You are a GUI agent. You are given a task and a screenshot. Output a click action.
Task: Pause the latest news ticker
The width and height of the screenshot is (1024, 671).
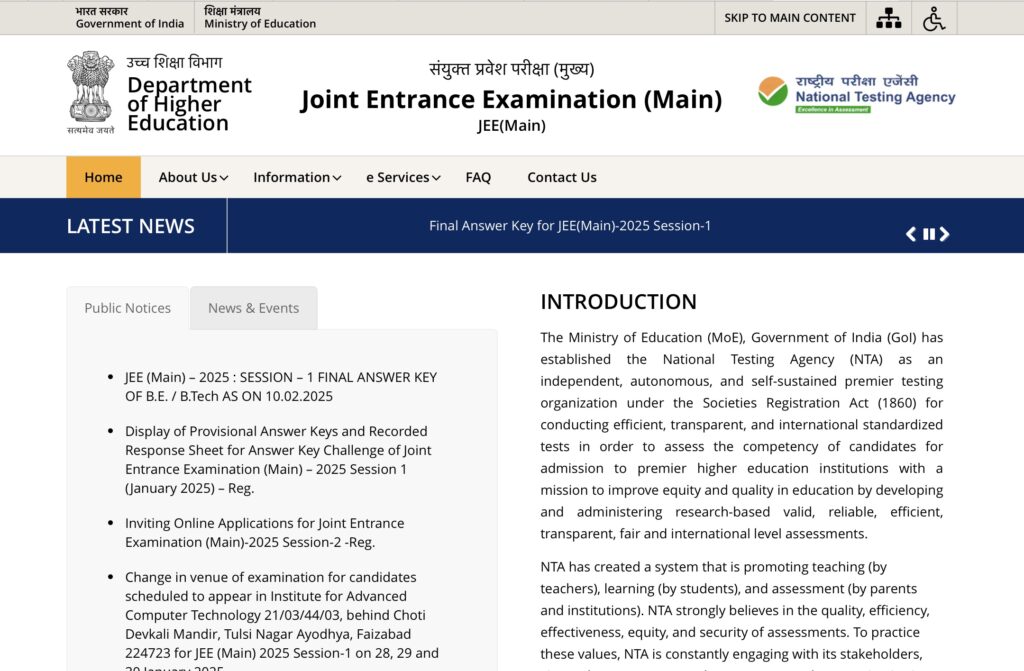(929, 234)
